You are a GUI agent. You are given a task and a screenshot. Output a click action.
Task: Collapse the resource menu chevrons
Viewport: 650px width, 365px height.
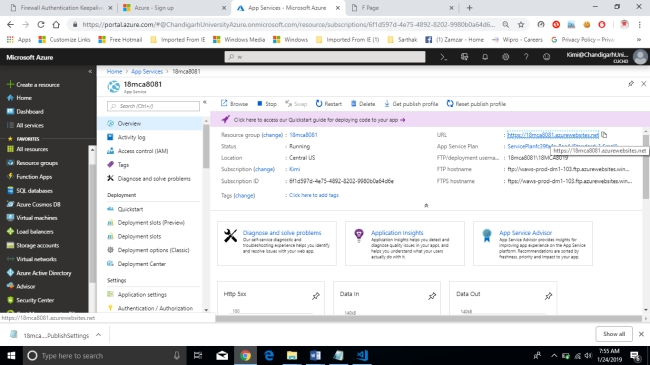pos(205,102)
